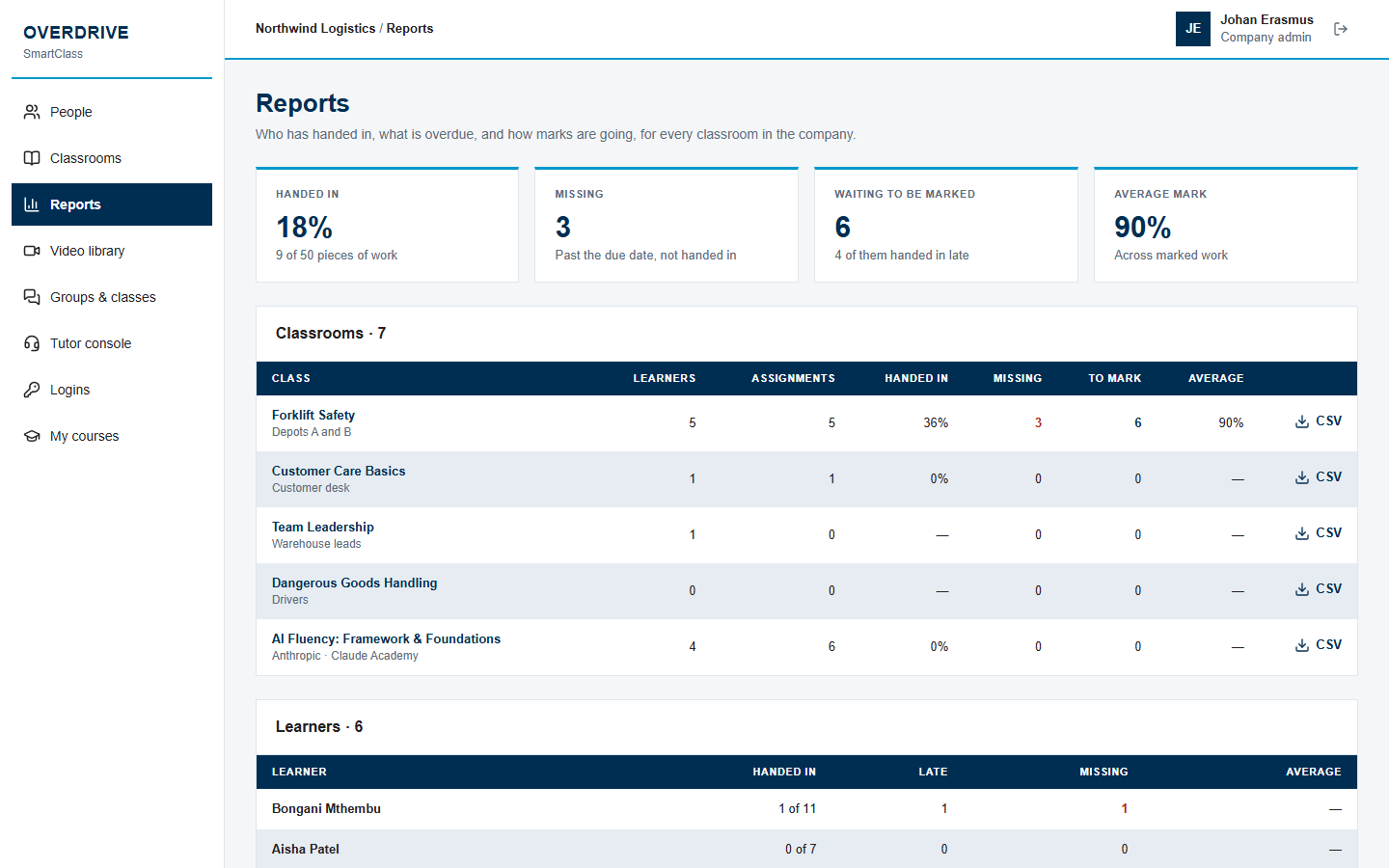The width and height of the screenshot is (1389, 868).
Task: Click the Northwind Logistics breadcrumb
Action: (315, 29)
